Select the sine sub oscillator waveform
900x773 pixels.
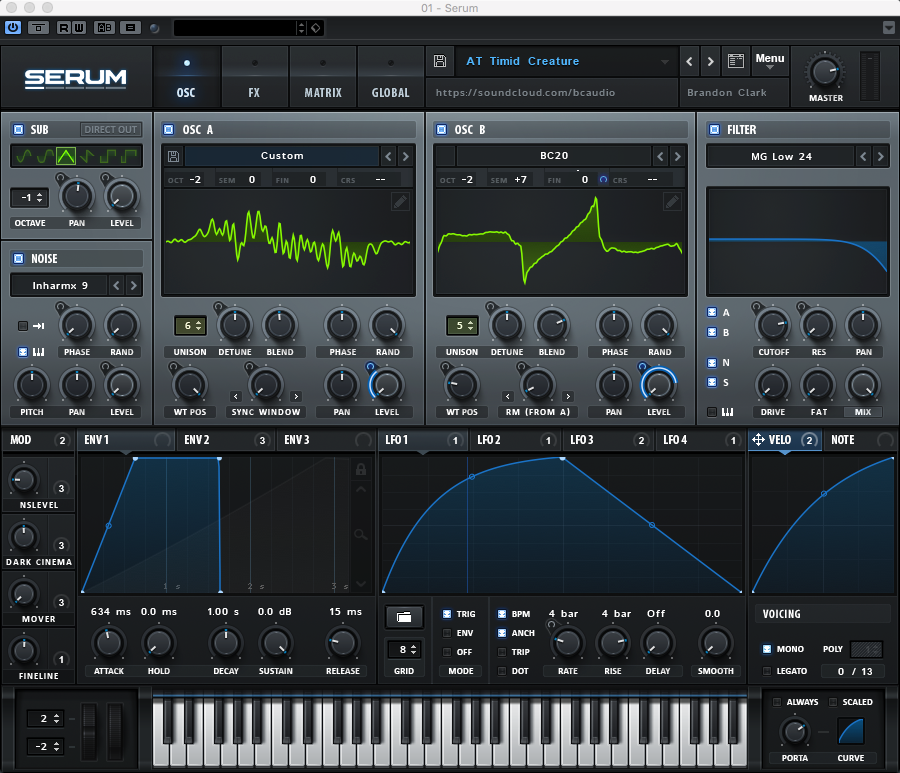[x=24, y=156]
